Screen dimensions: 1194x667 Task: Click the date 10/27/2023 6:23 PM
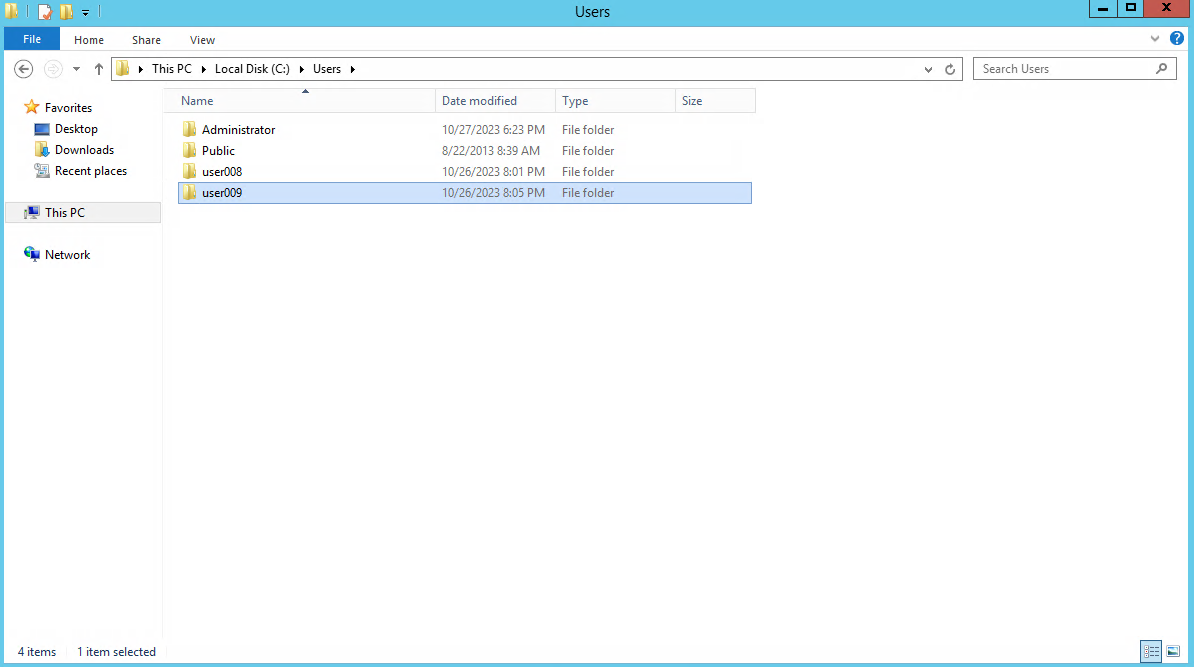coord(493,129)
